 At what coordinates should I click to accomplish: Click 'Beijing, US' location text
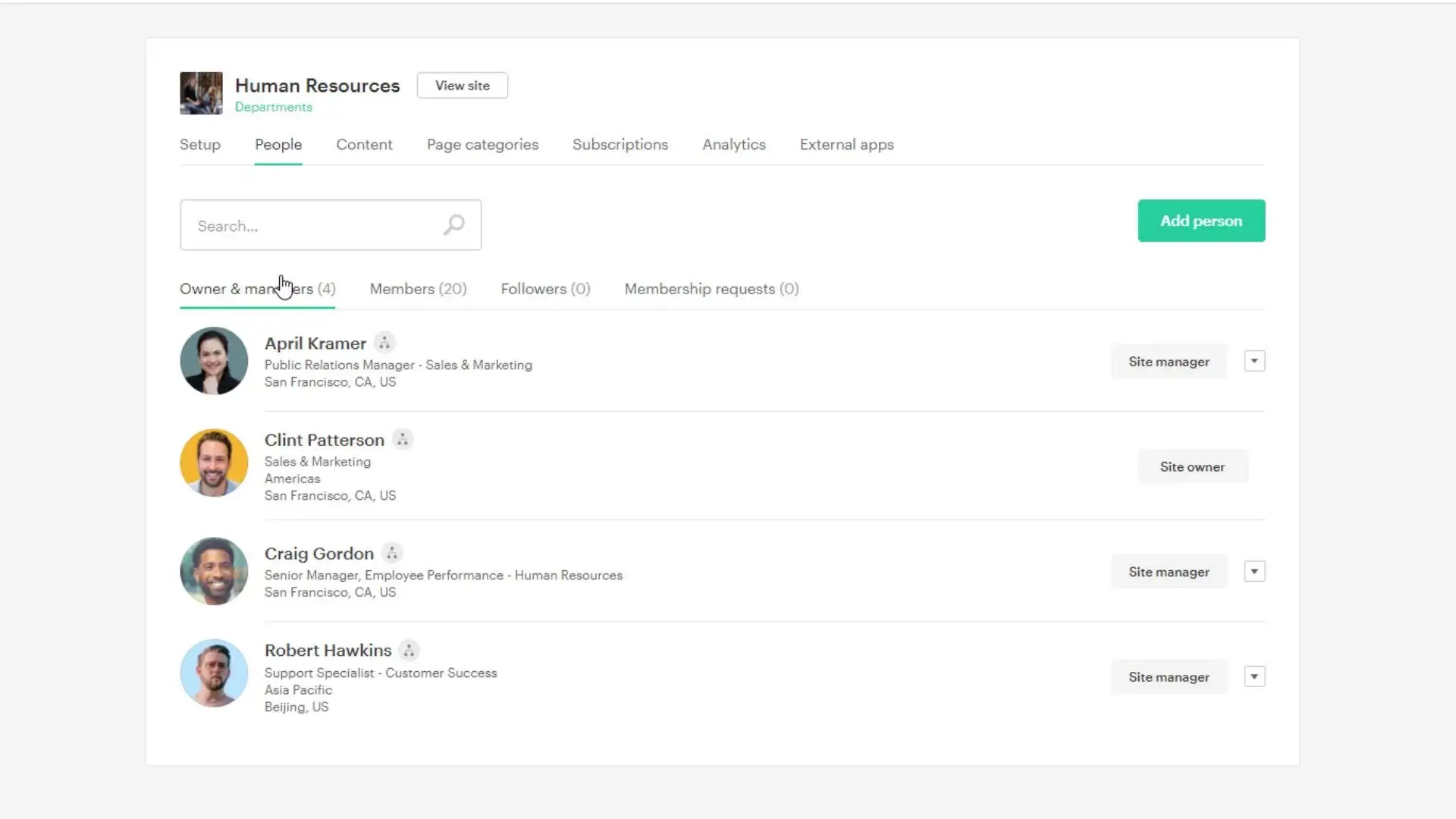tap(297, 707)
